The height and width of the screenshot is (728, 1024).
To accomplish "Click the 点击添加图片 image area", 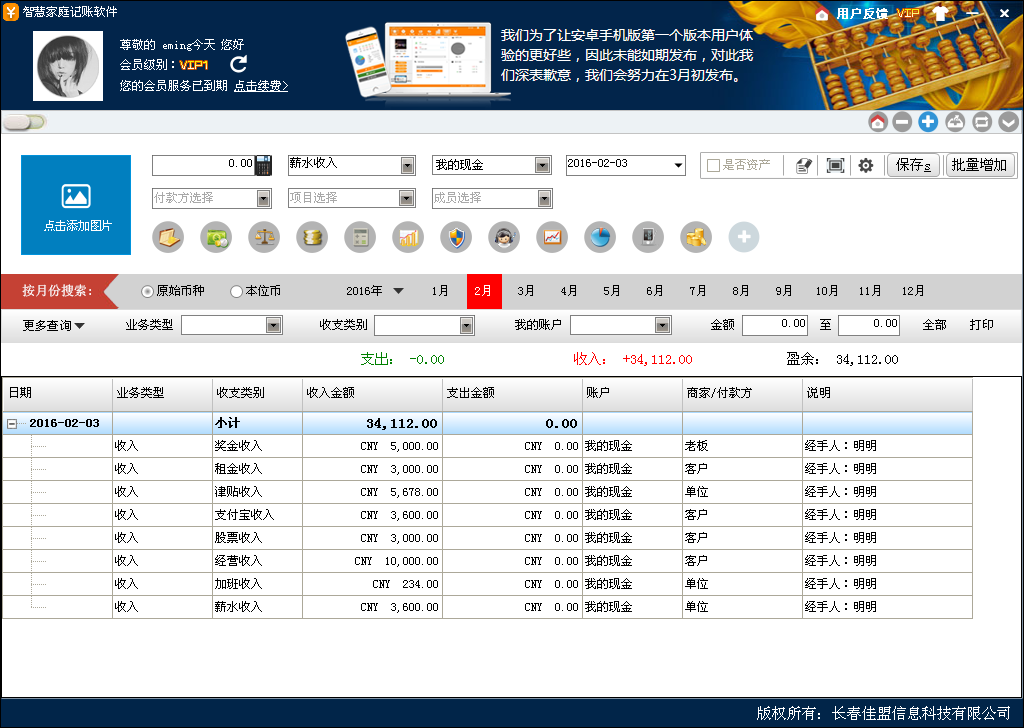I will pyautogui.click(x=76, y=205).
